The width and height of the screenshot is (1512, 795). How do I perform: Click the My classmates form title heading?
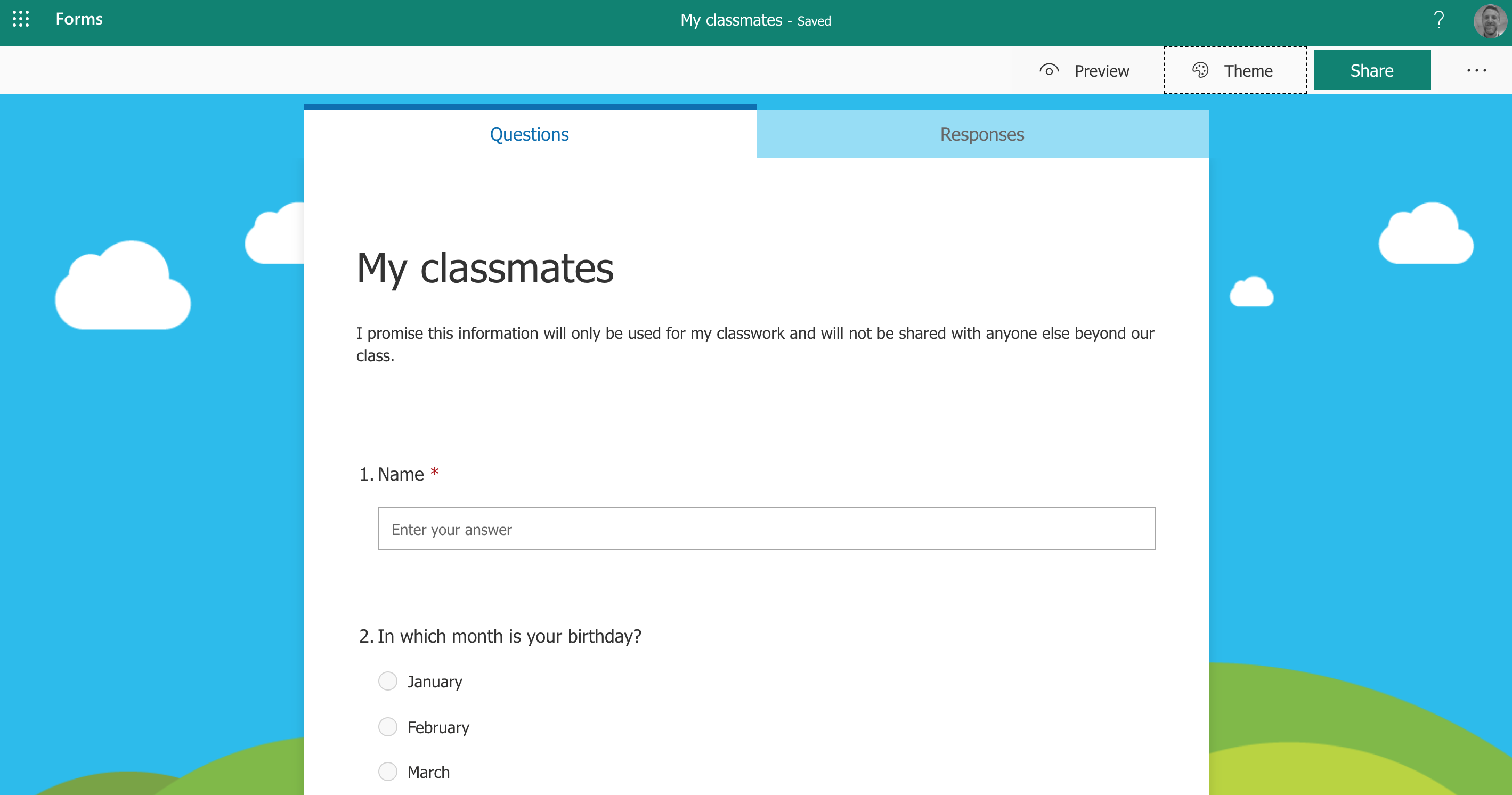click(x=485, y=269)
